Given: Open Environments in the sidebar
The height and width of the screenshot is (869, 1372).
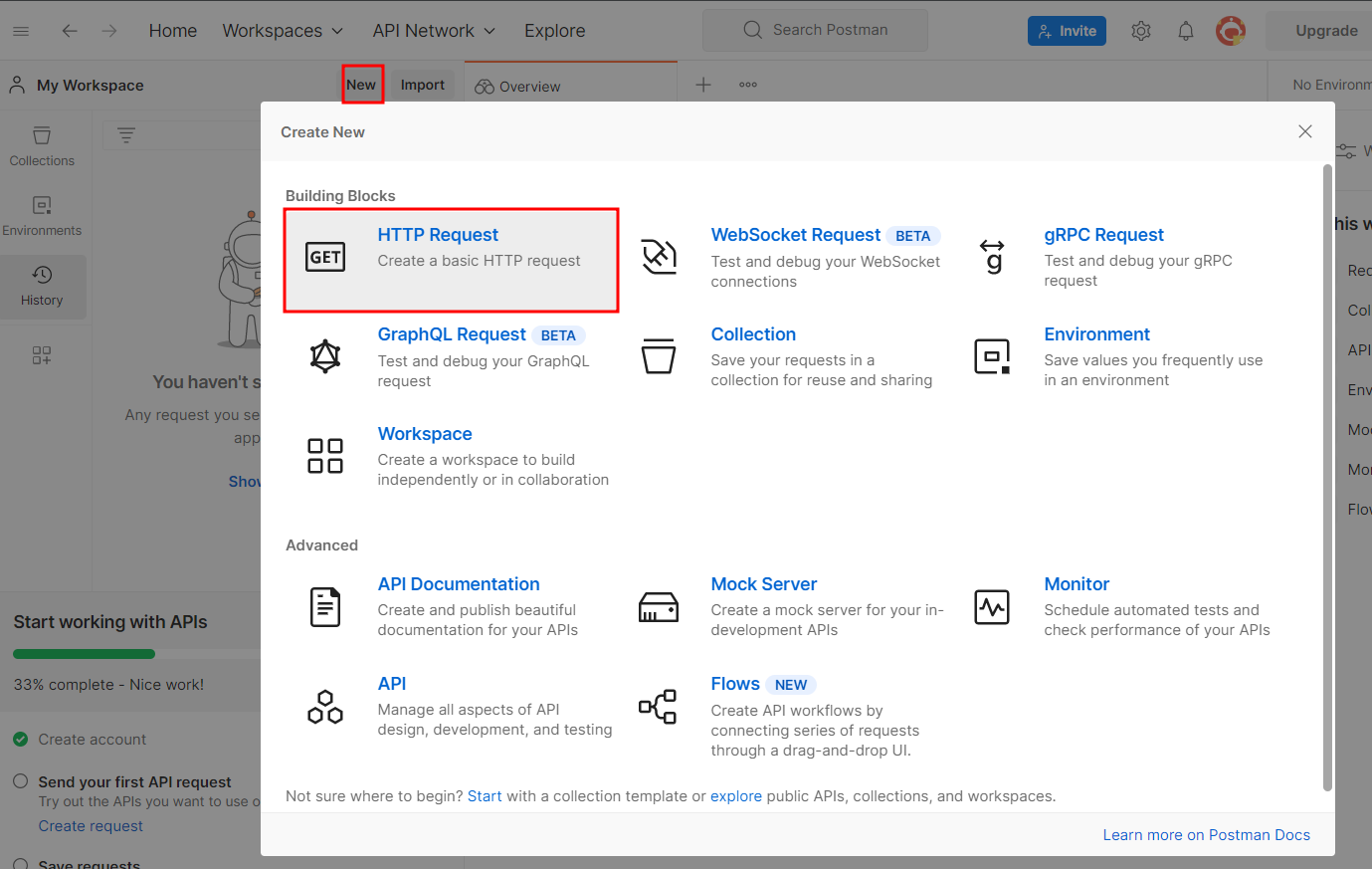Looking at the screenshot, I should click(42, 215).
